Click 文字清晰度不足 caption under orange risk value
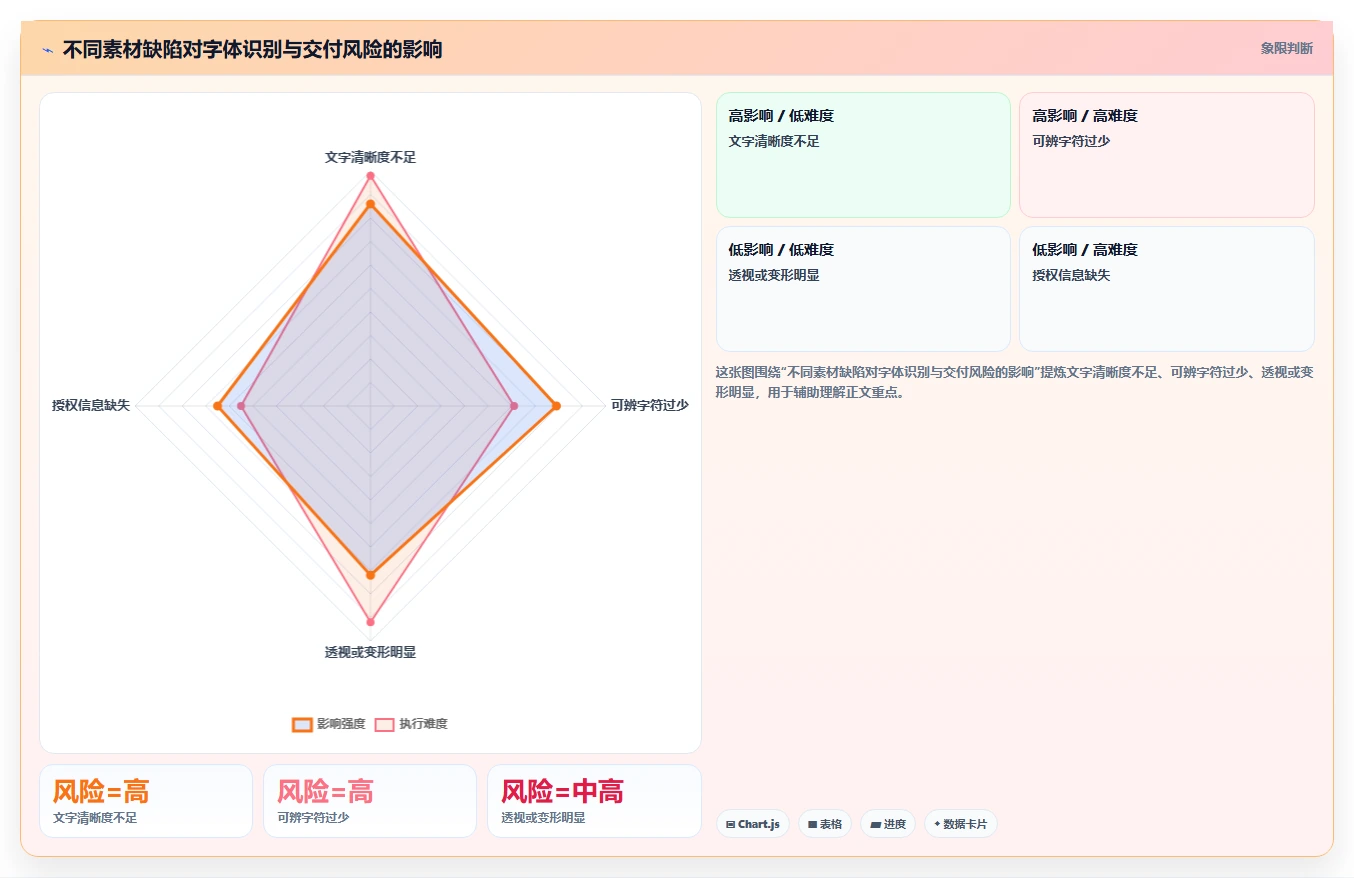Viewport: 1354px width, 878px height. coord(95,818)
